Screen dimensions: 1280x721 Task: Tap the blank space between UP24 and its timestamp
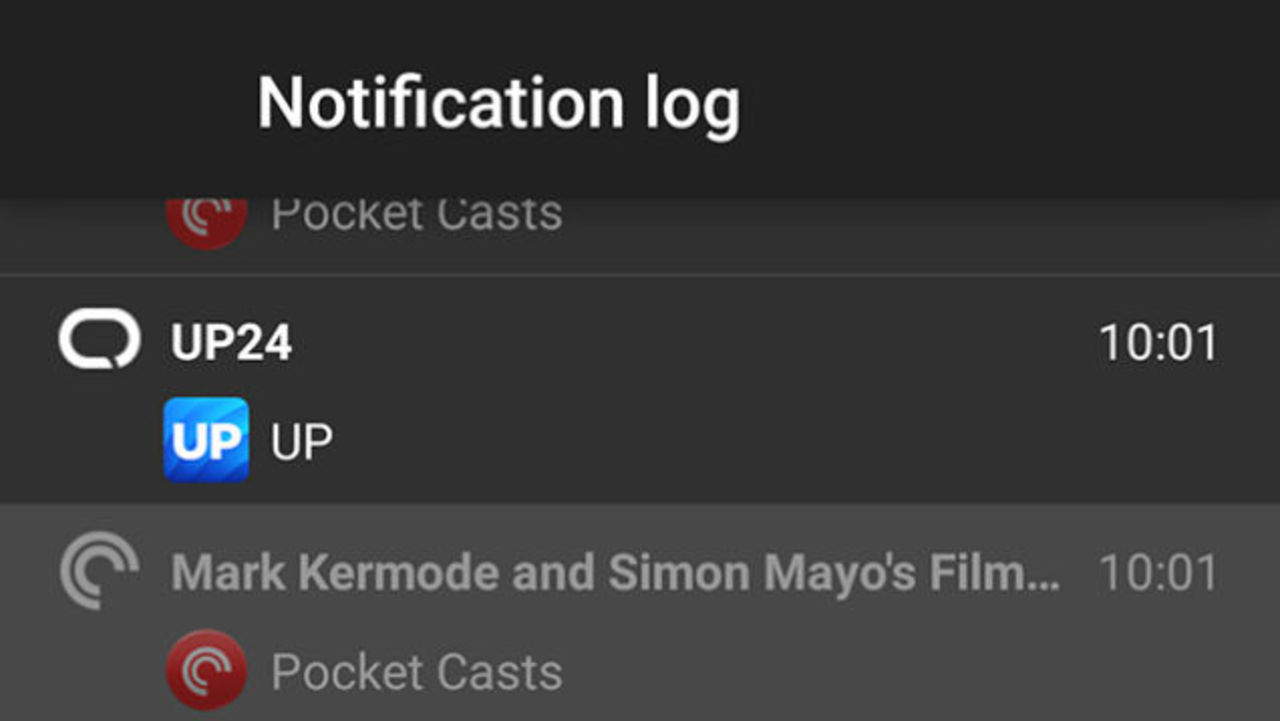[x=690, y=343]
